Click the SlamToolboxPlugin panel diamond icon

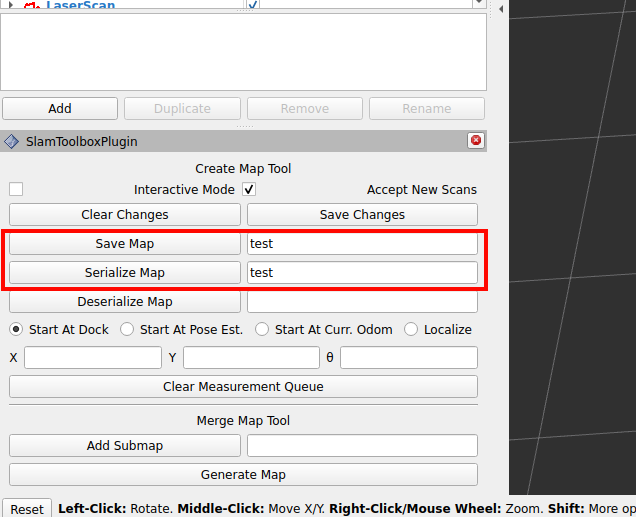tap(12, 142)
